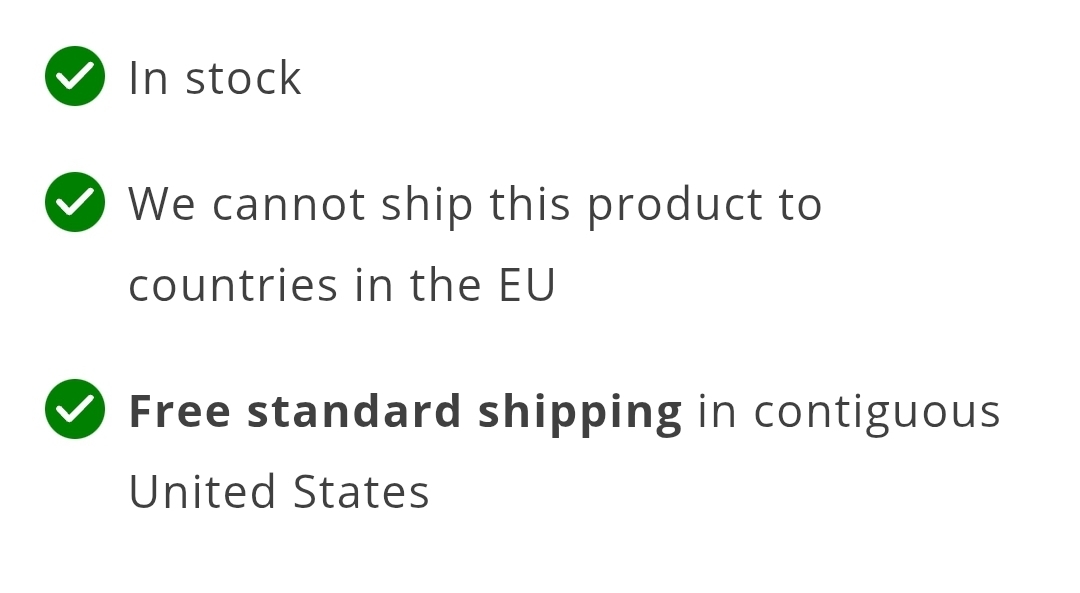This screenshot has width=1080, height=593.
Task: Select the word 'States' on the last line
Action: pos(361,492)
